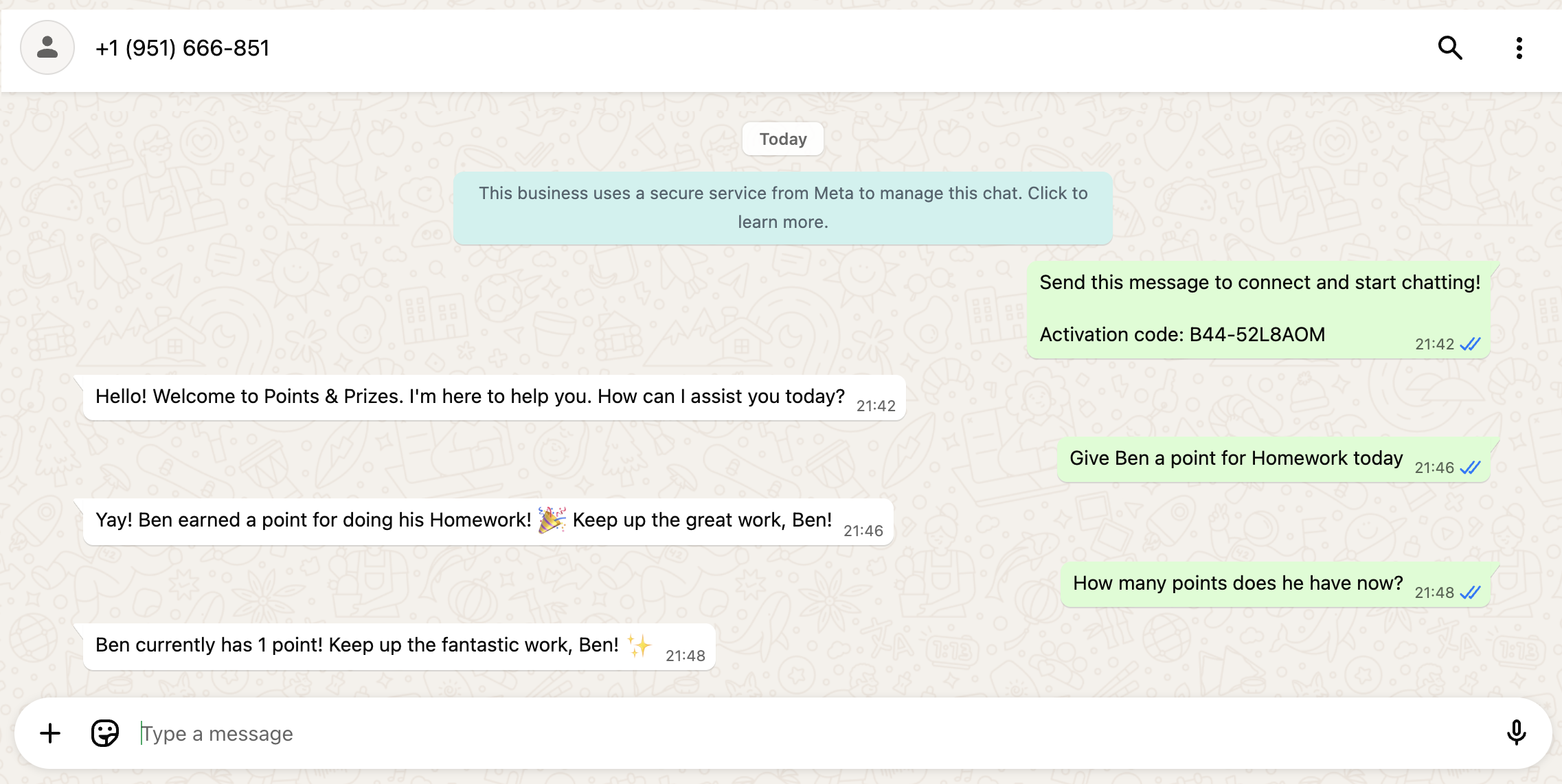1562x784 pixels.
Task: Click Ben currently has 1 point message
Action: coord(356,645)
